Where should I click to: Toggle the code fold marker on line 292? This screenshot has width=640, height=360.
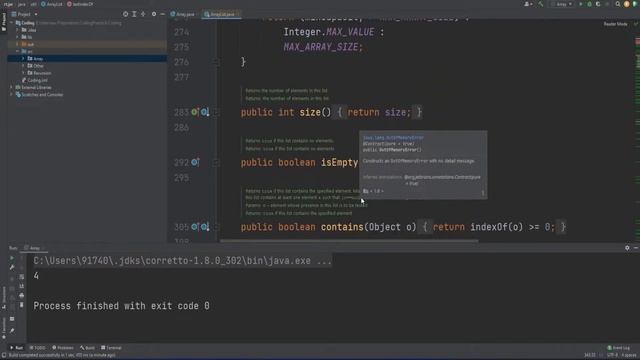pyautogui.click(x=216, y=163)
